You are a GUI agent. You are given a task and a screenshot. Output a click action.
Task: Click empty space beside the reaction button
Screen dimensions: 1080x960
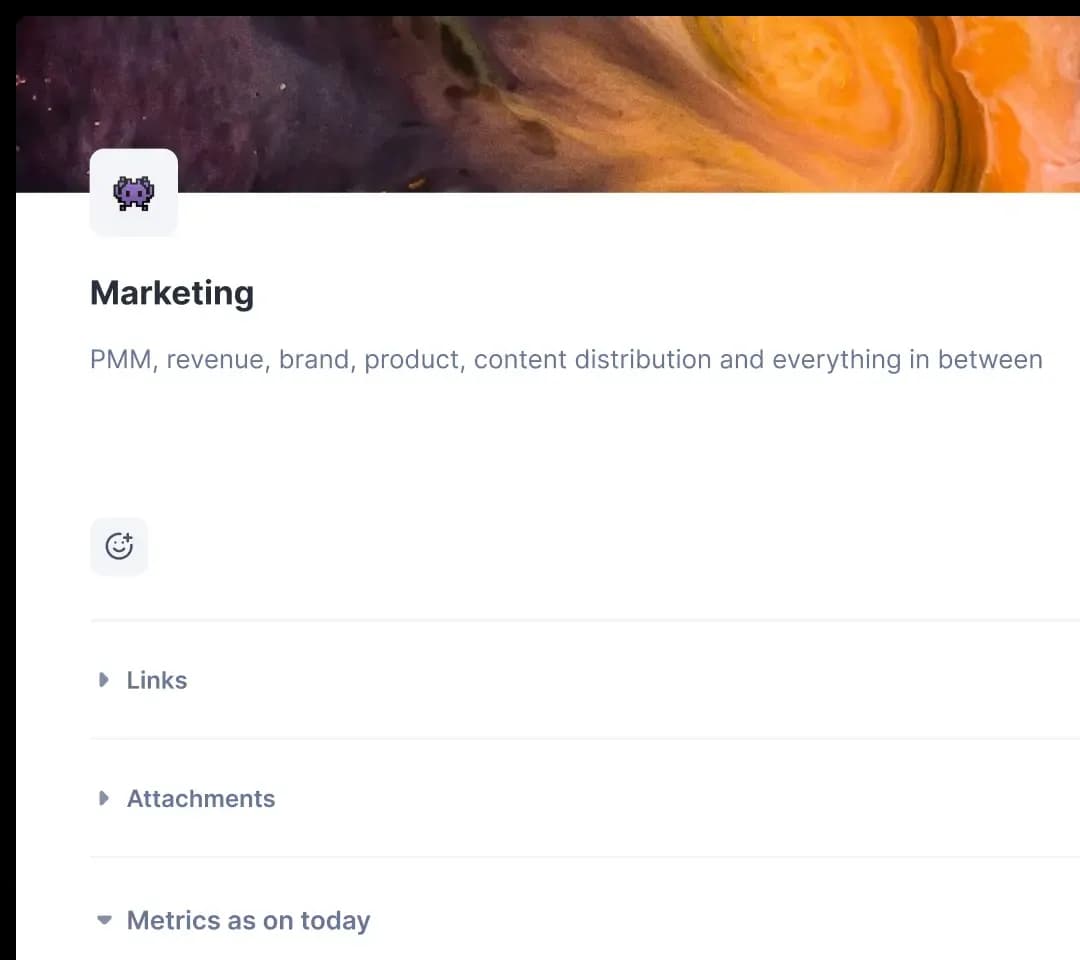pyautogui.click(x=500, y=546)
